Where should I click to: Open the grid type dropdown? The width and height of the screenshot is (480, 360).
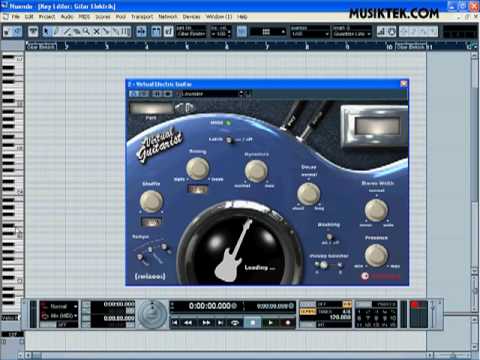[x=268, y=32]
